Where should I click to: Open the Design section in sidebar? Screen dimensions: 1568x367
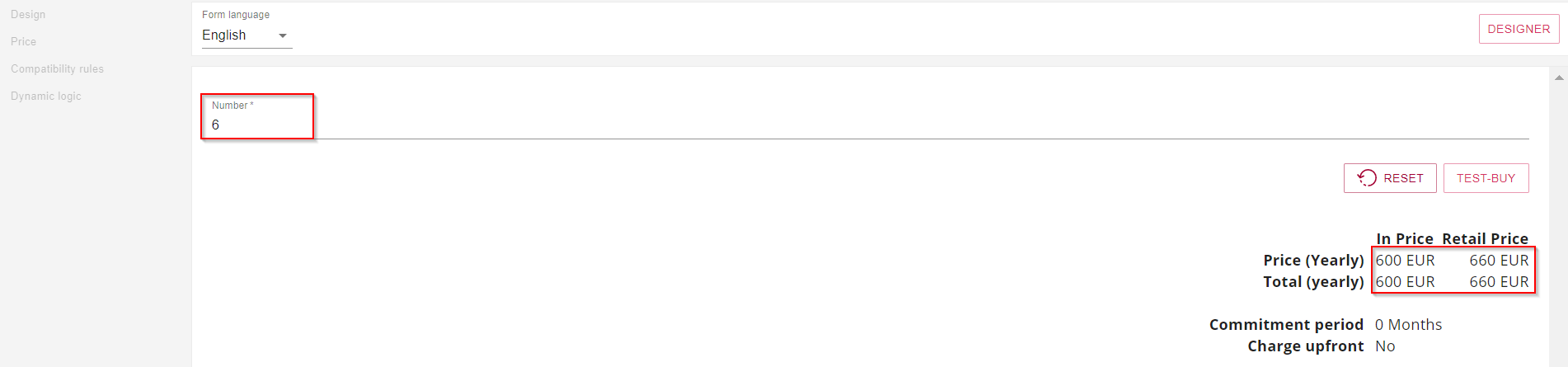click(28, 15)
